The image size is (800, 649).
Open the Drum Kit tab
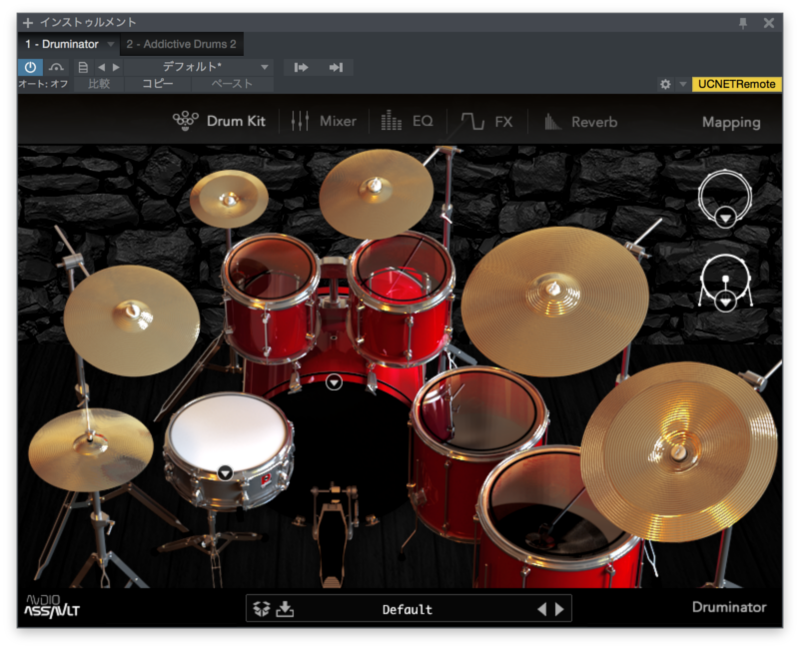pos(219,121)
